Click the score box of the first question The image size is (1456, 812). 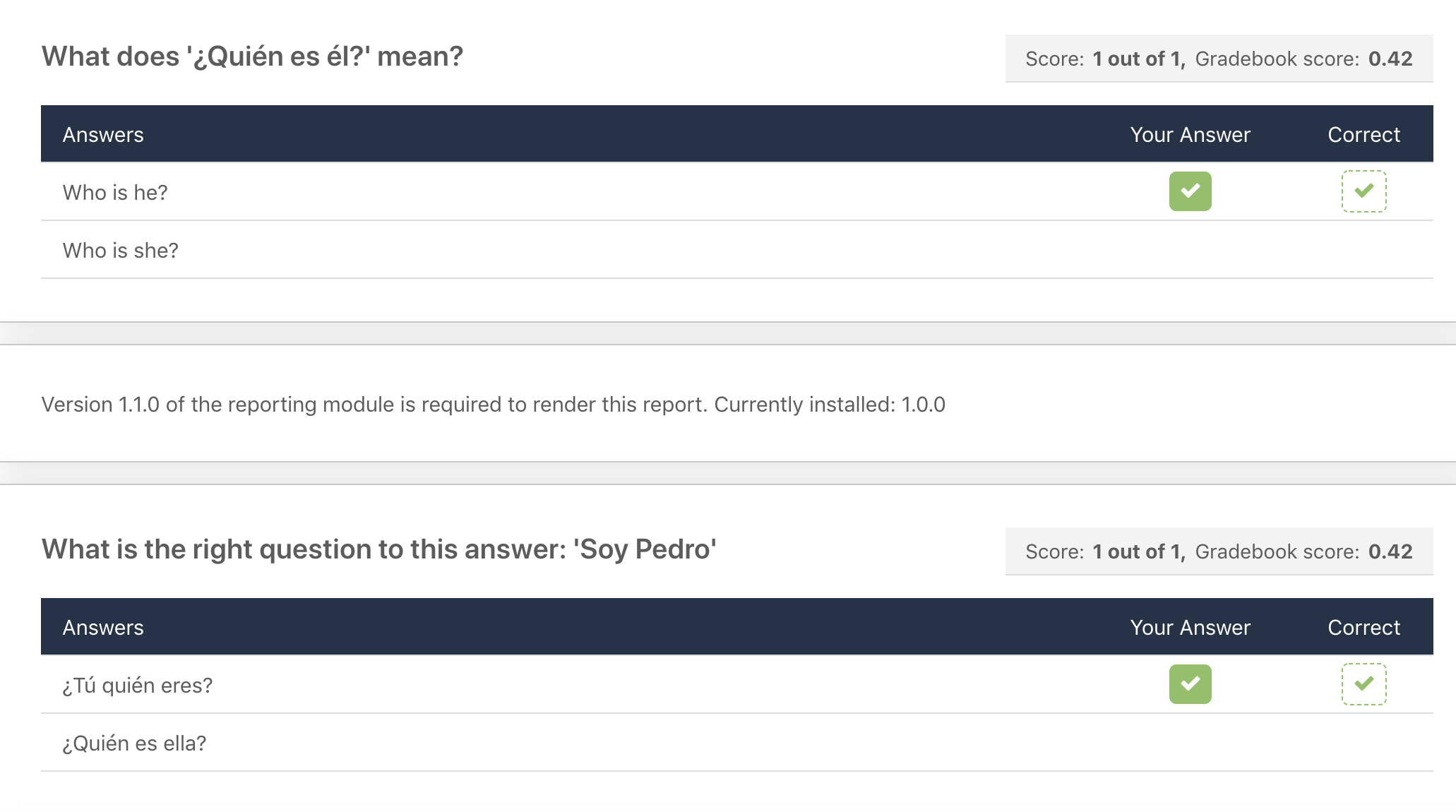click(1219, 59)
